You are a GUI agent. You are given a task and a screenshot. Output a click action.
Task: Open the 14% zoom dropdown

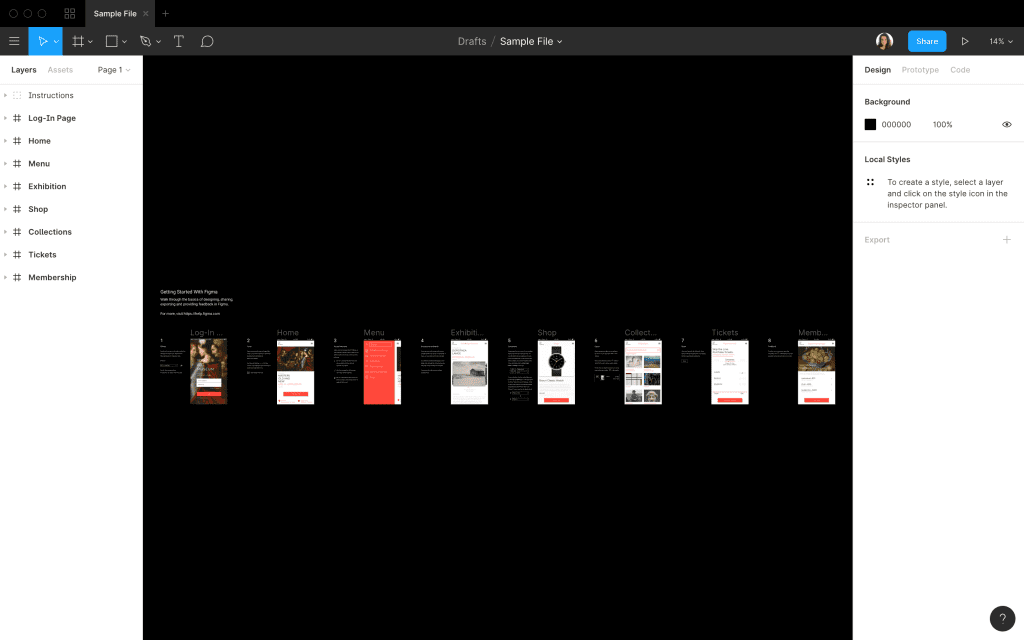coord(1000,41)
